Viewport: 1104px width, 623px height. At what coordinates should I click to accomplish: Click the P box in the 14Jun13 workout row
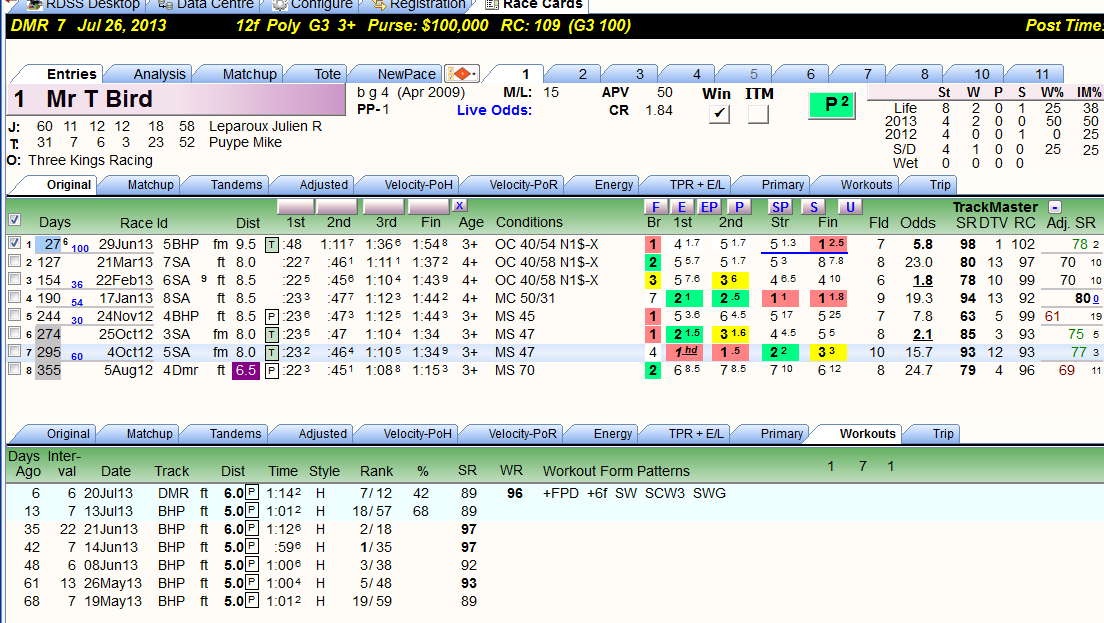(x=251, y=547)
